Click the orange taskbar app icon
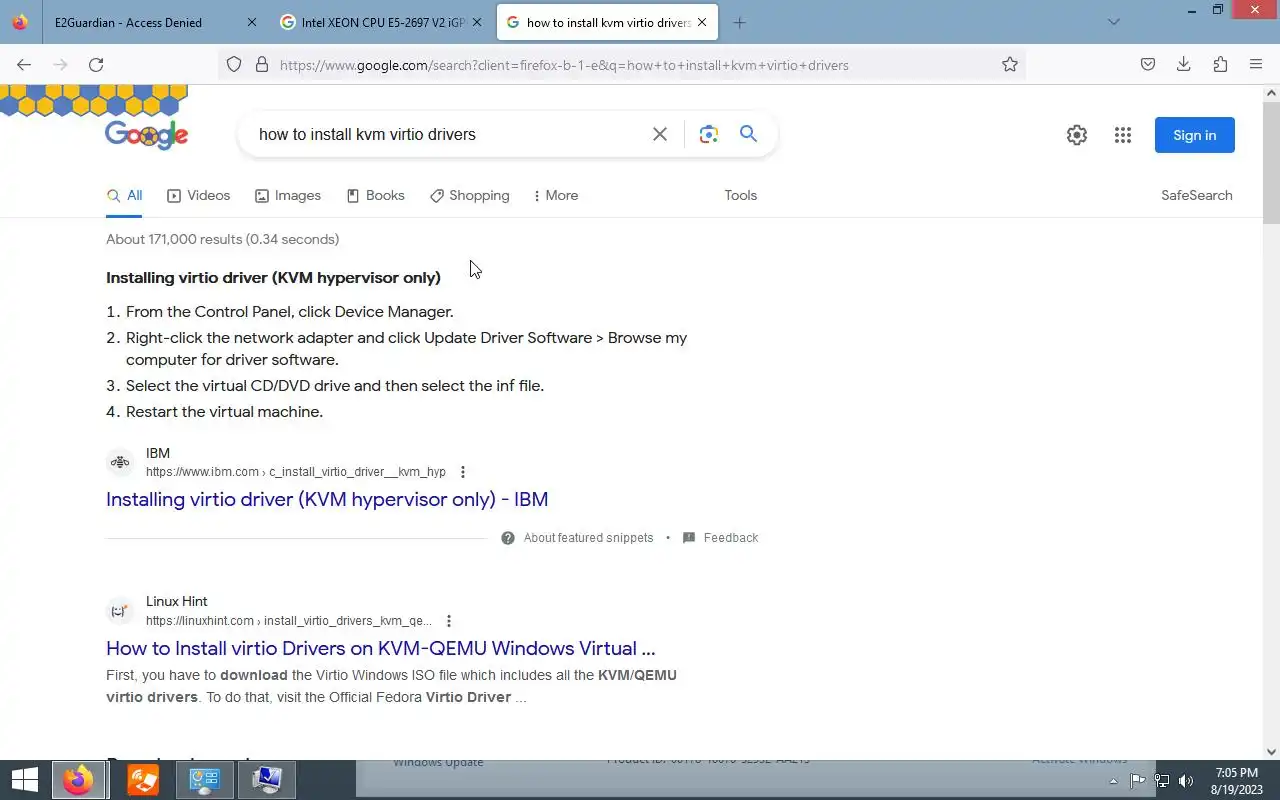Screen dimensions: 1280x800 143,780
